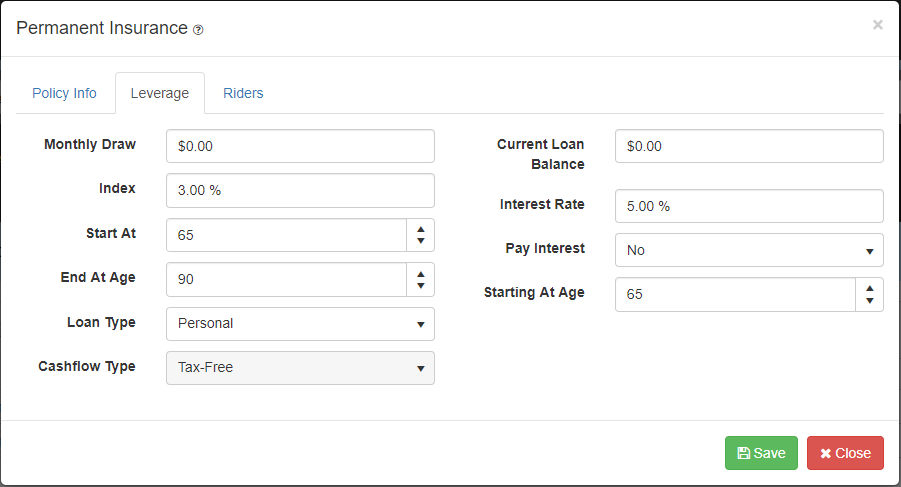This screenshot has width=901, height=487.
Task: Save the insurance settings
Action: point(761,453)
